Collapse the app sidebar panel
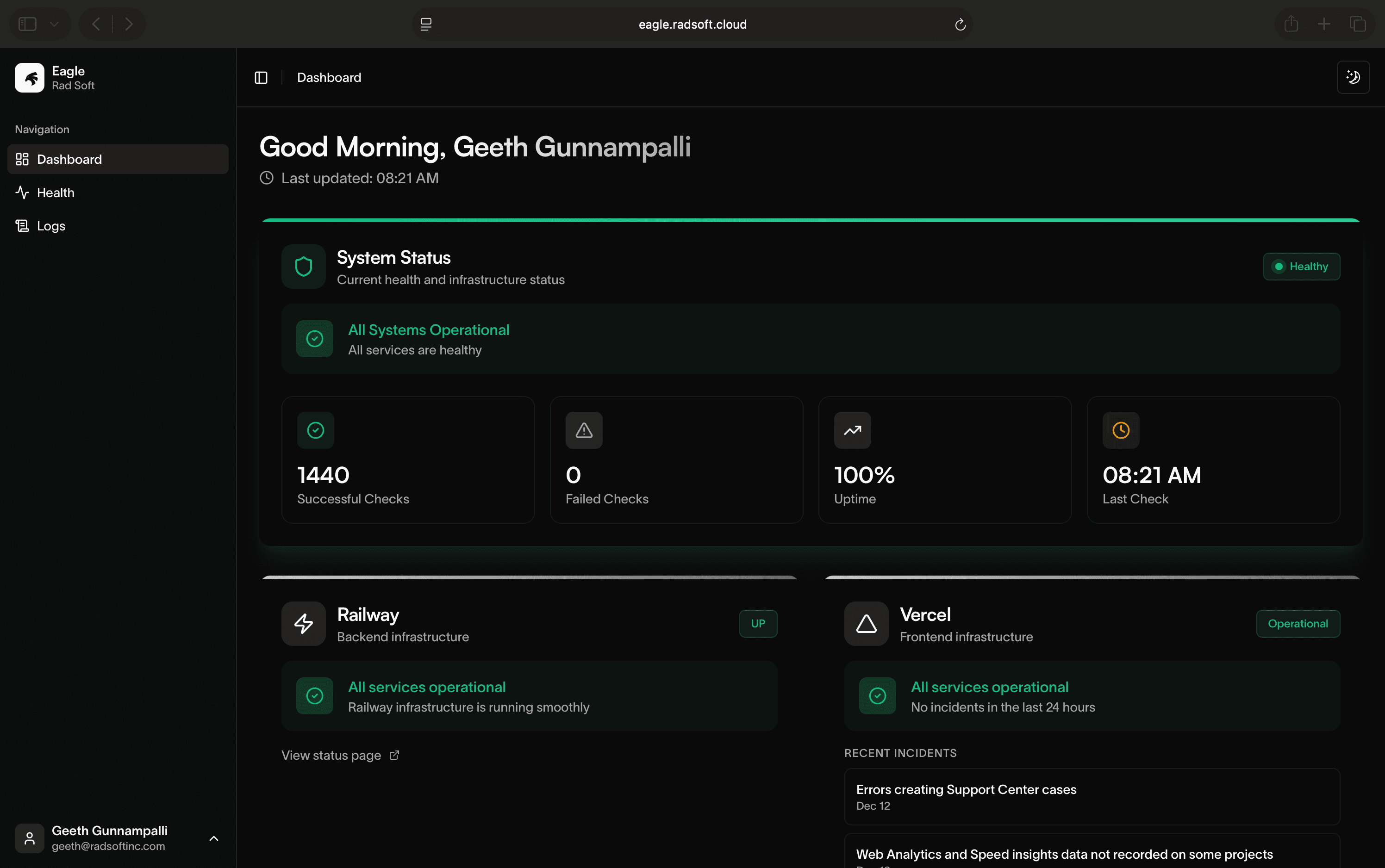This screenshot has width=1385, height=868. click(261, 78)
